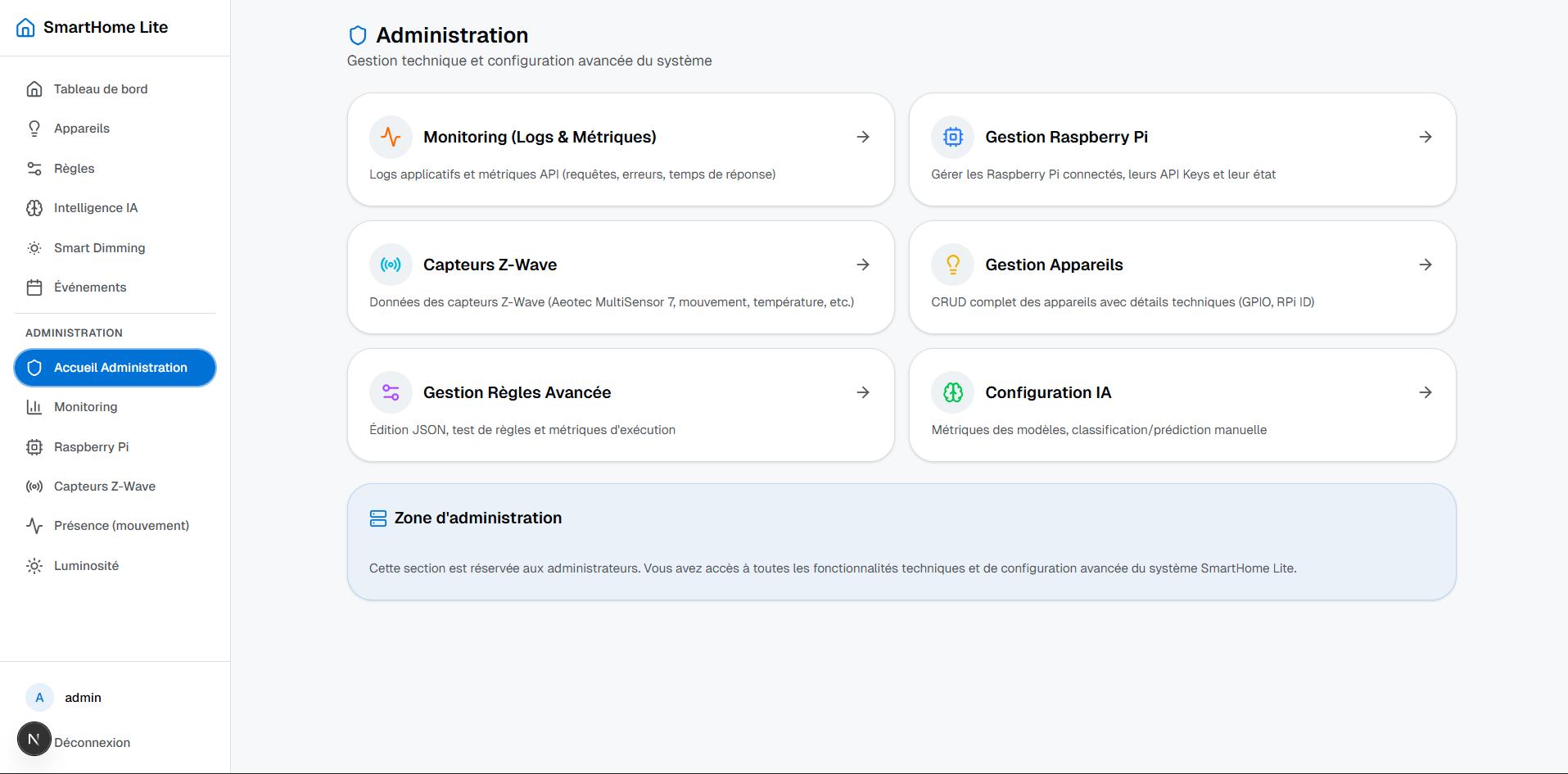1568x774 pixels.
Task: Open Monitoring (Logs & Métriques) via its arrow
Action: pyautogui.click(x=863, y=137)
